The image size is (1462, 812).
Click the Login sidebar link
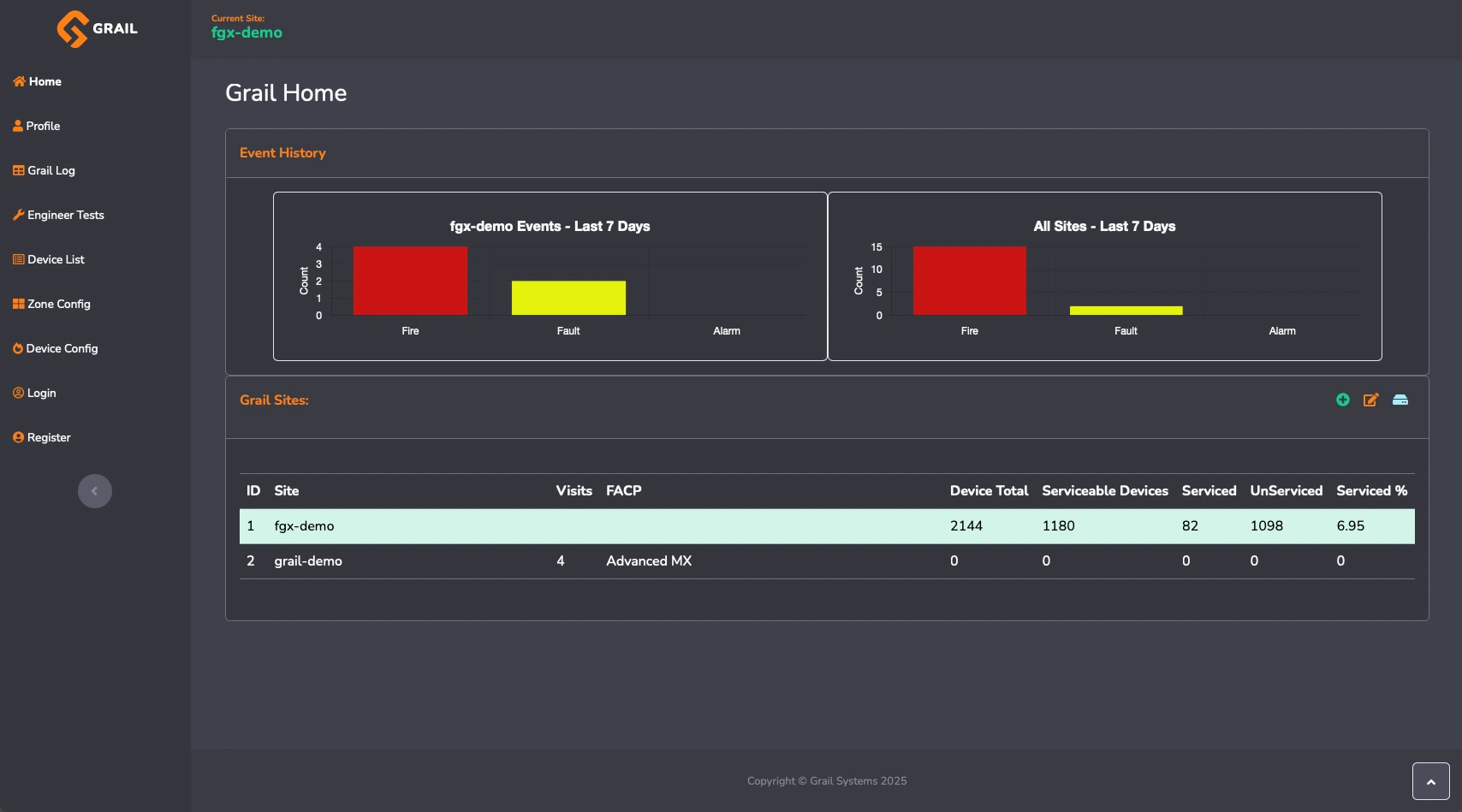[41, 393]
